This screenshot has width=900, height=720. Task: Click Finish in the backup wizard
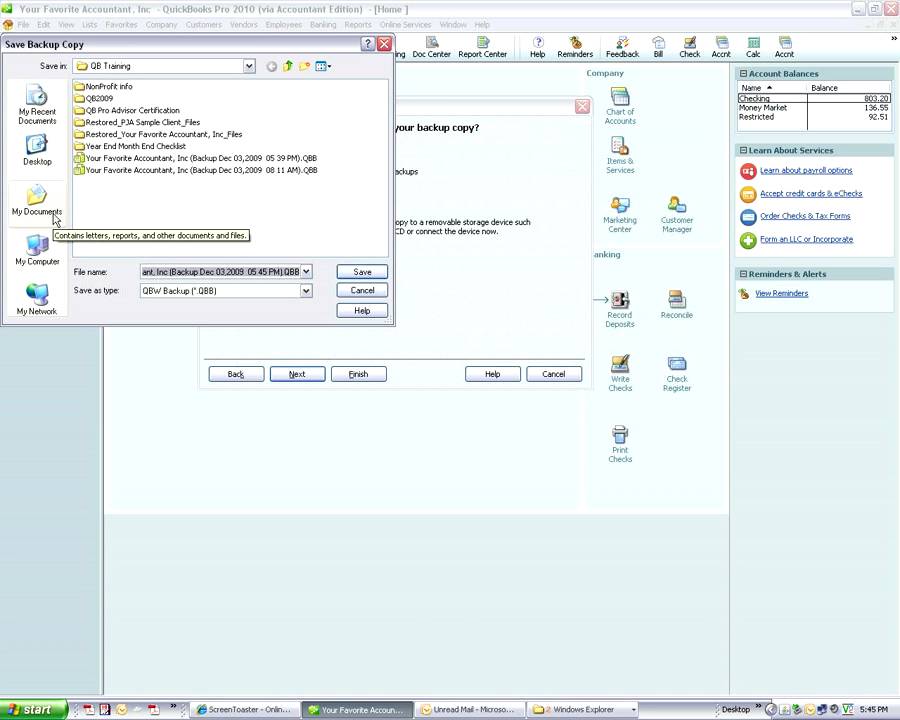click(x=359, y=374)
